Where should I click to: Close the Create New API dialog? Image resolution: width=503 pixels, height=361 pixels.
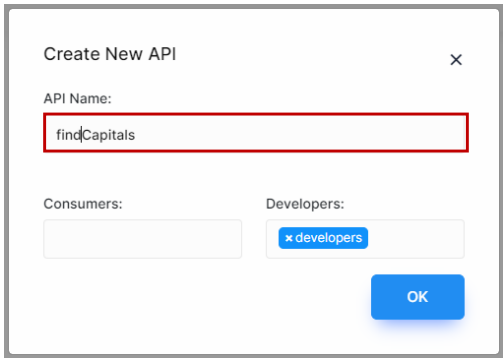[x=456, y=60]
